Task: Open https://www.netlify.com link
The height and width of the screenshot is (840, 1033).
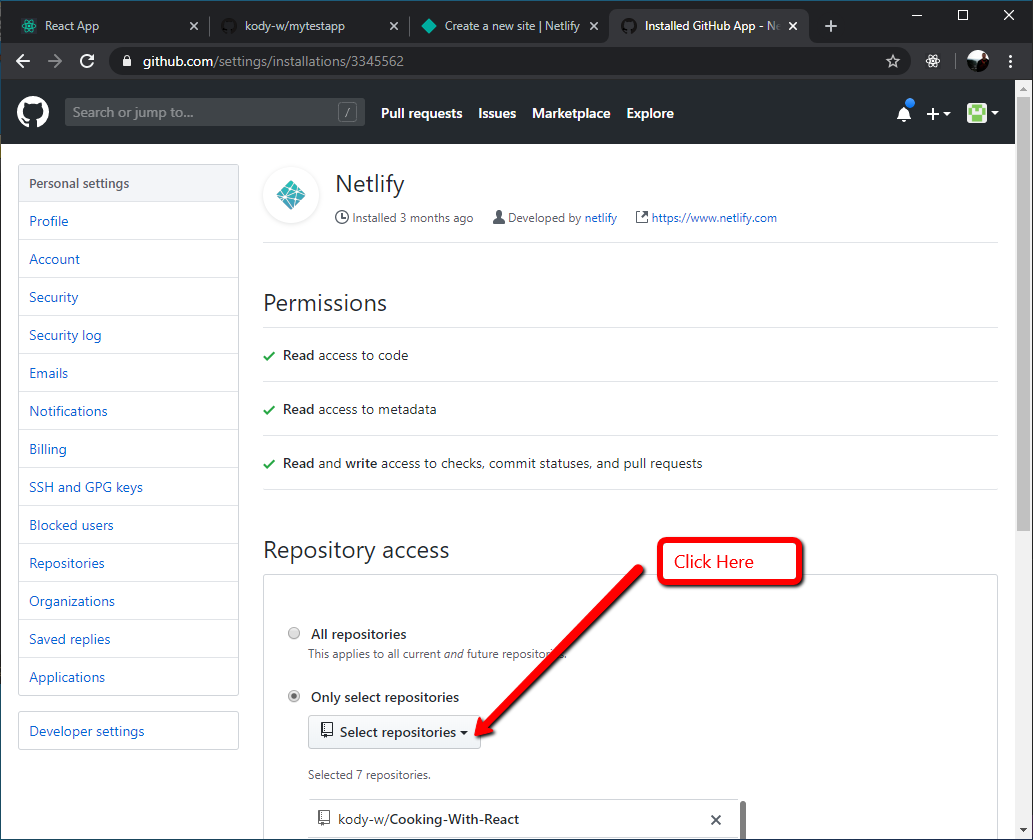Action: [x=714, y=217]
